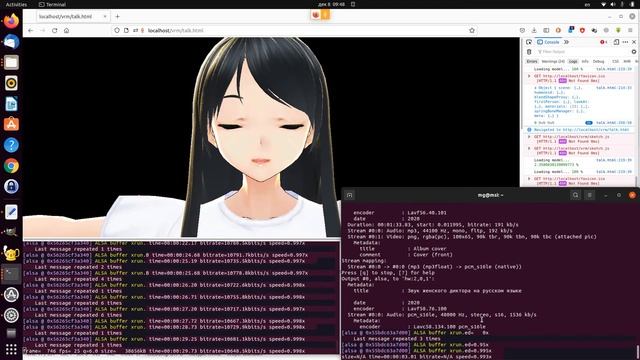
Task: Select the Terminal icon in the dock
Action: pos(11,274)
